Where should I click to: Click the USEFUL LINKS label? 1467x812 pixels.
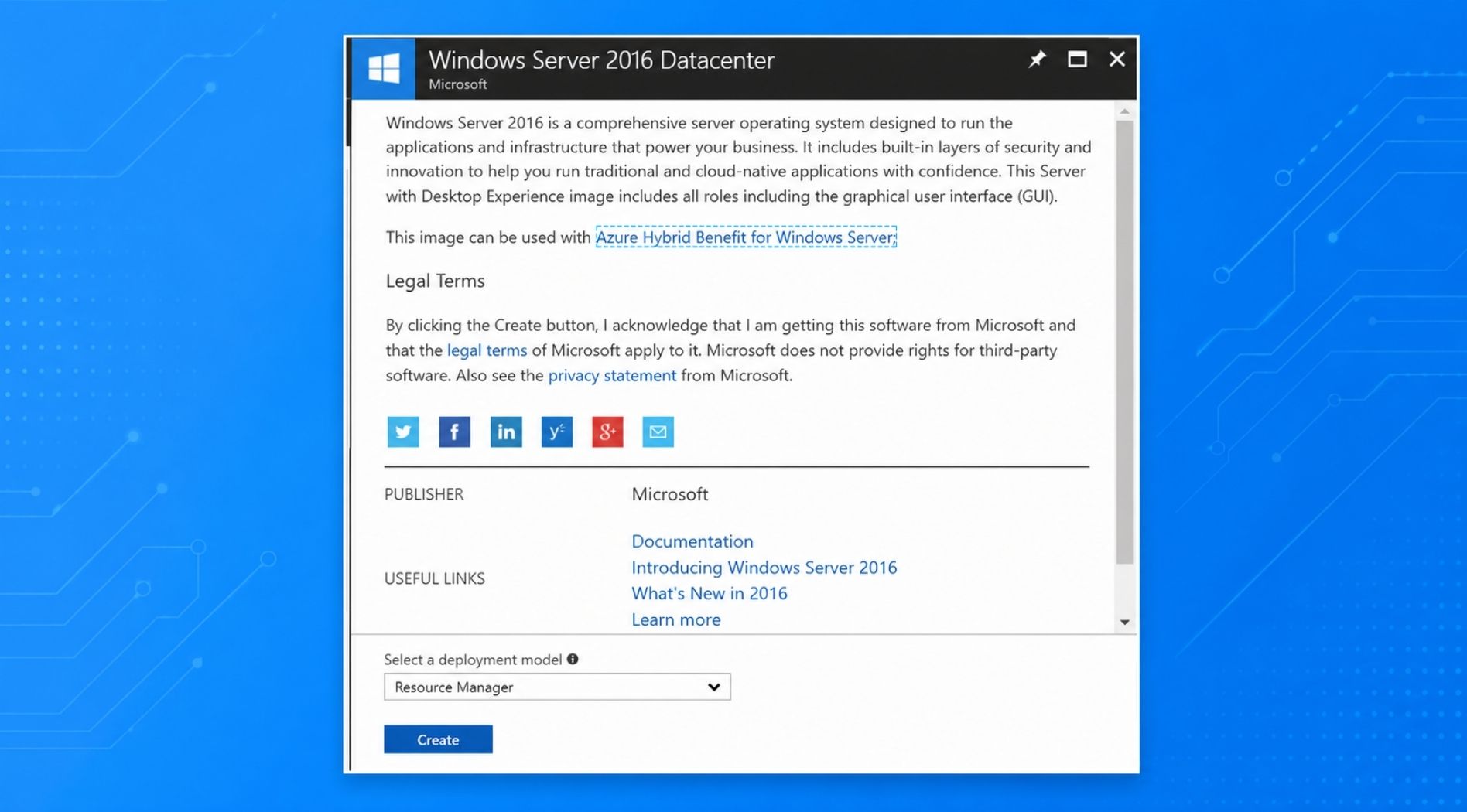point(435,578)
